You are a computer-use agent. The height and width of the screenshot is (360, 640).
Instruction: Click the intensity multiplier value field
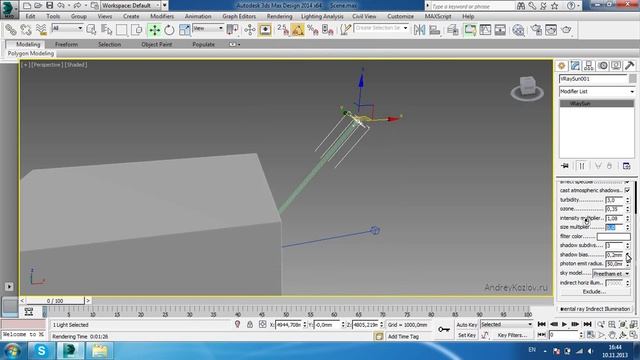tap(614, 218)
